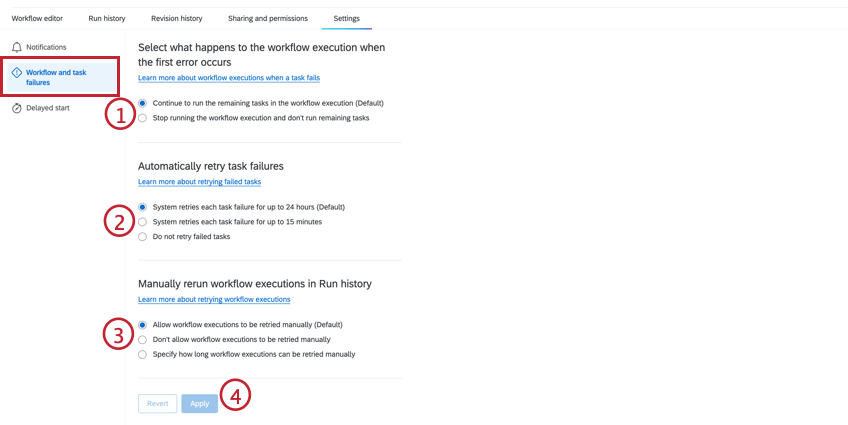Open the Revision history tab
Viewport: 848px width, 425px height.
click(x=176, y=18)
